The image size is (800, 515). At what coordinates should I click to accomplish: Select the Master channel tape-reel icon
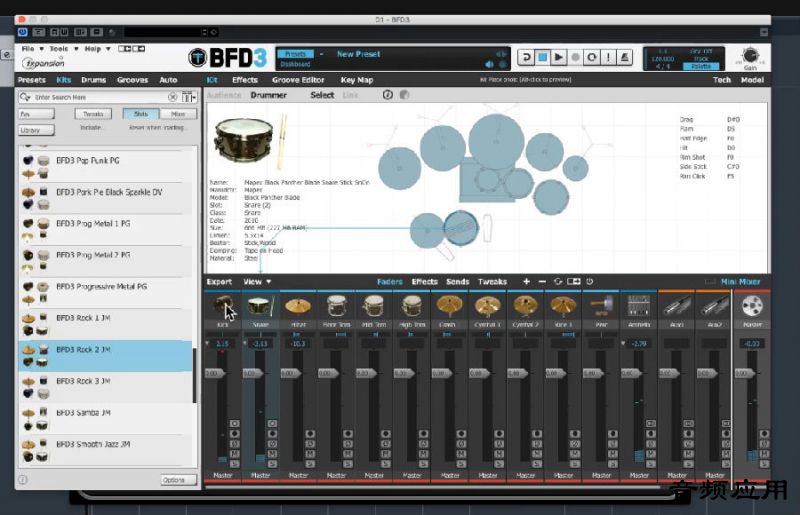tap(752, 306)
